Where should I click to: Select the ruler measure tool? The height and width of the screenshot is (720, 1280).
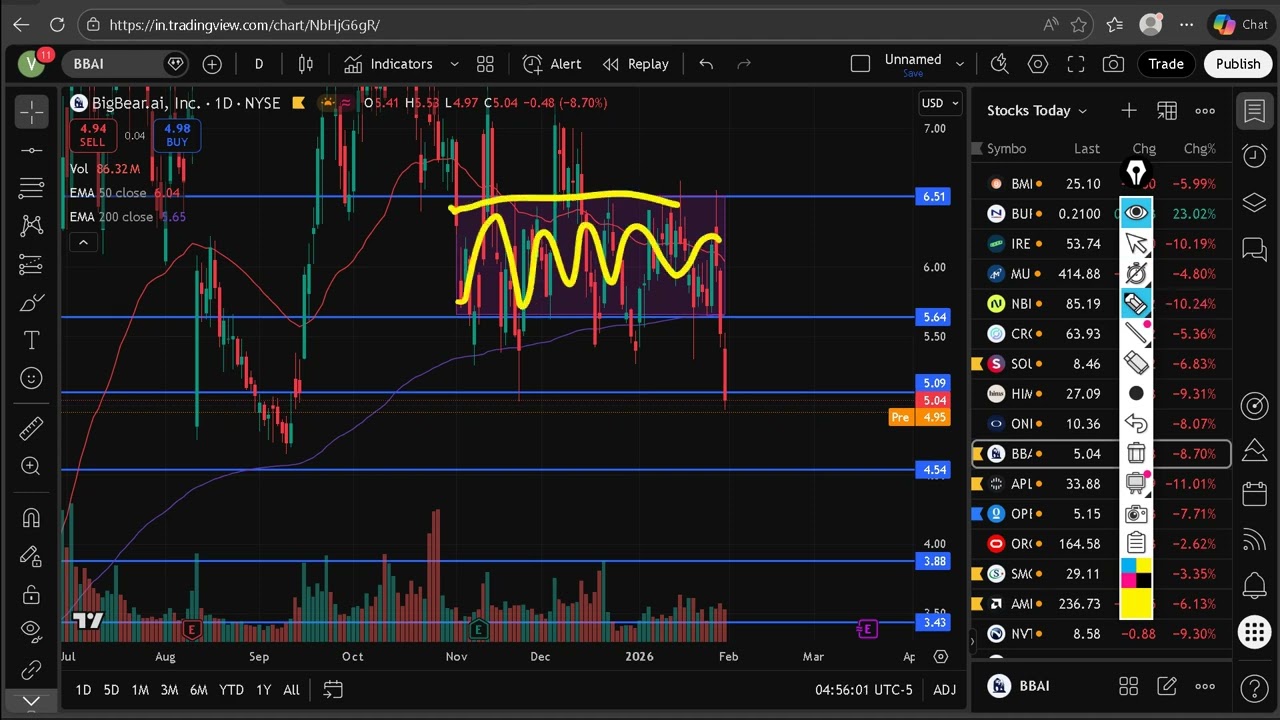(x=31, y=428)
